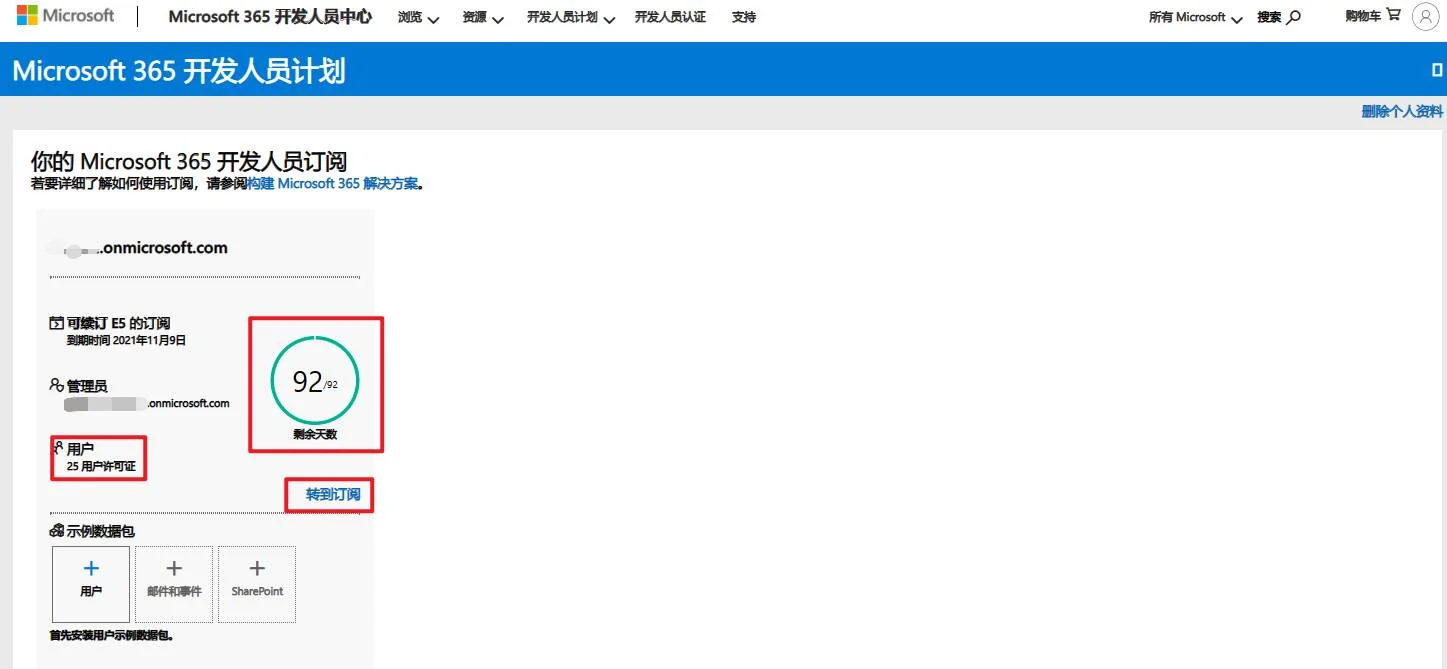Expand the 开发人员计划 dropdown
1447x669 pixels.
pyautogui.click(x=569, y=17)
